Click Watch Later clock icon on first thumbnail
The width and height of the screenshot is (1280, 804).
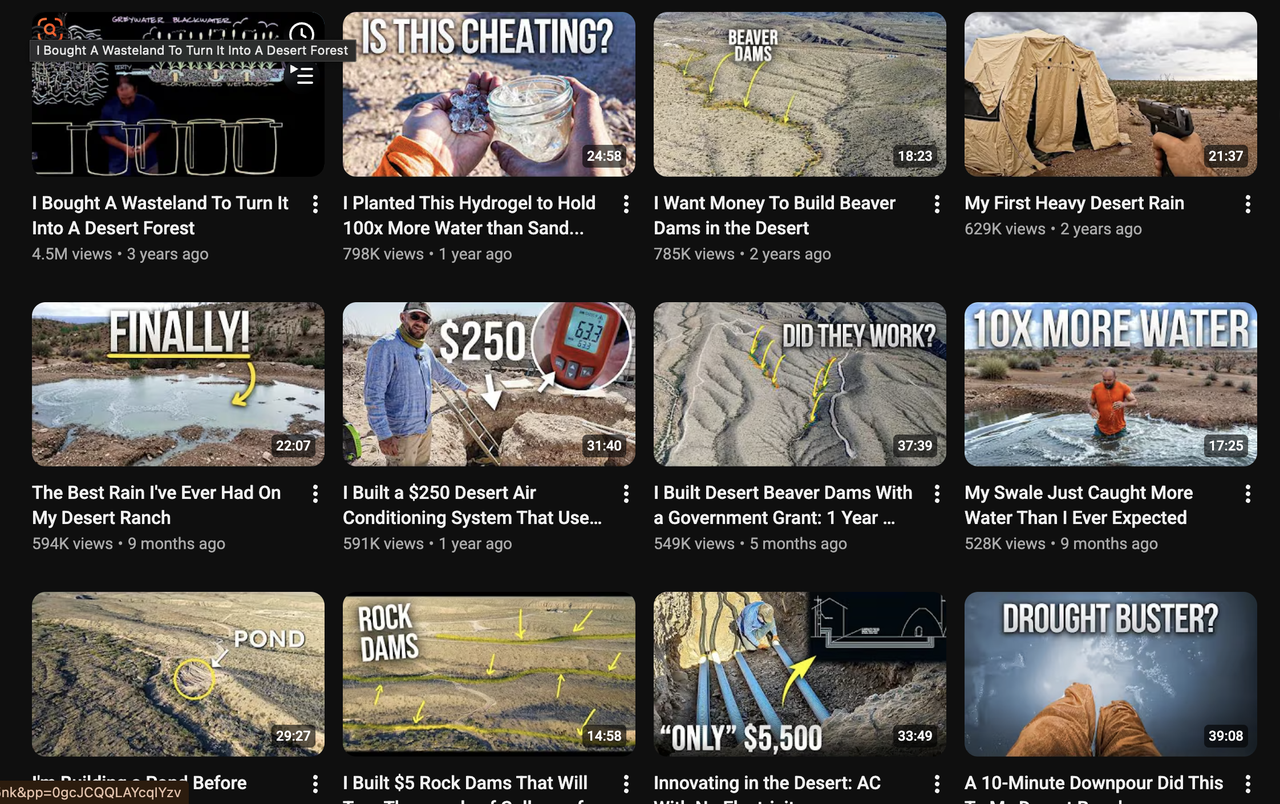301,36
